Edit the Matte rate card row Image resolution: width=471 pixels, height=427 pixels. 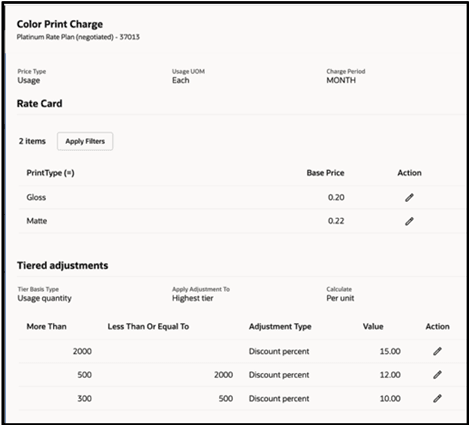click(409, 221)
